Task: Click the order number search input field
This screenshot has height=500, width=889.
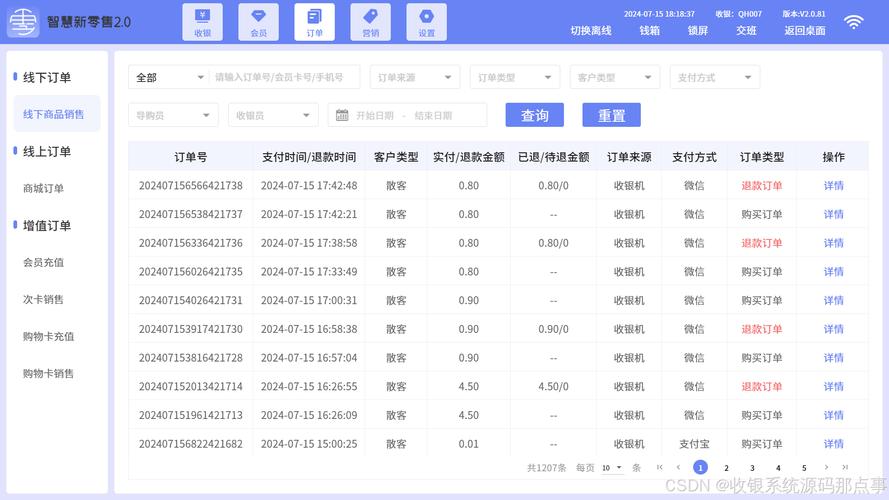Action: (x=285, y=77)
